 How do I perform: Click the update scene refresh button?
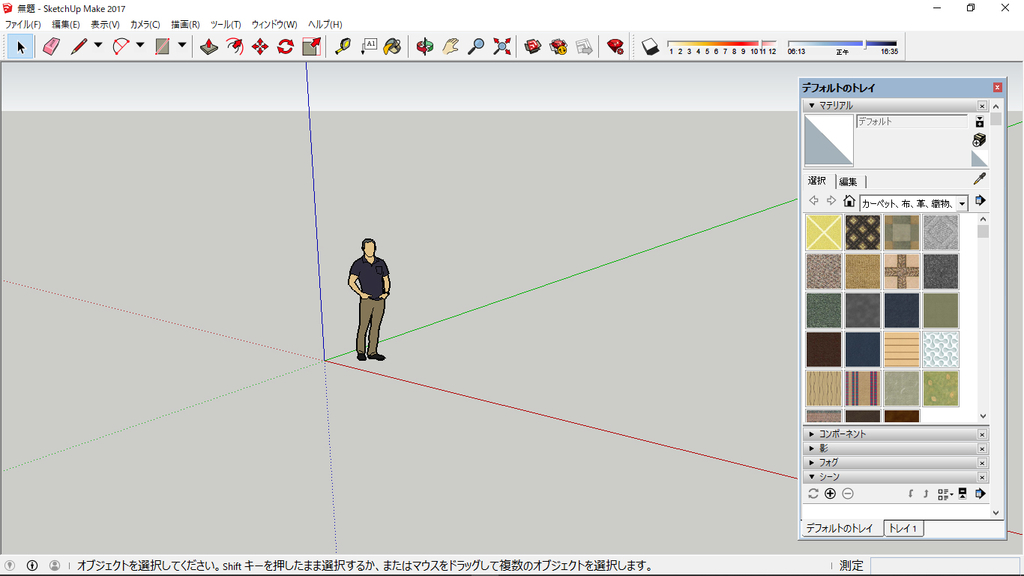tap(813, 494)
